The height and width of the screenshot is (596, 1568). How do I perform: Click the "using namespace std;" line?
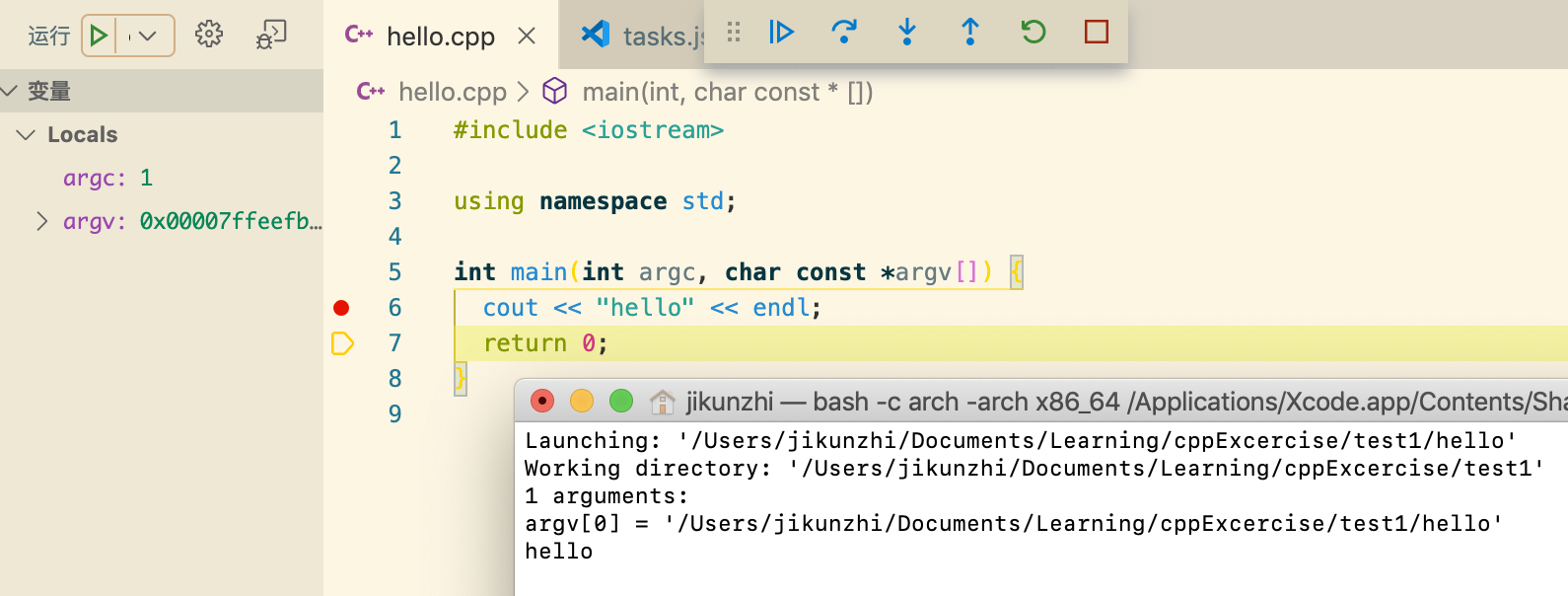(x=595, y=201)
